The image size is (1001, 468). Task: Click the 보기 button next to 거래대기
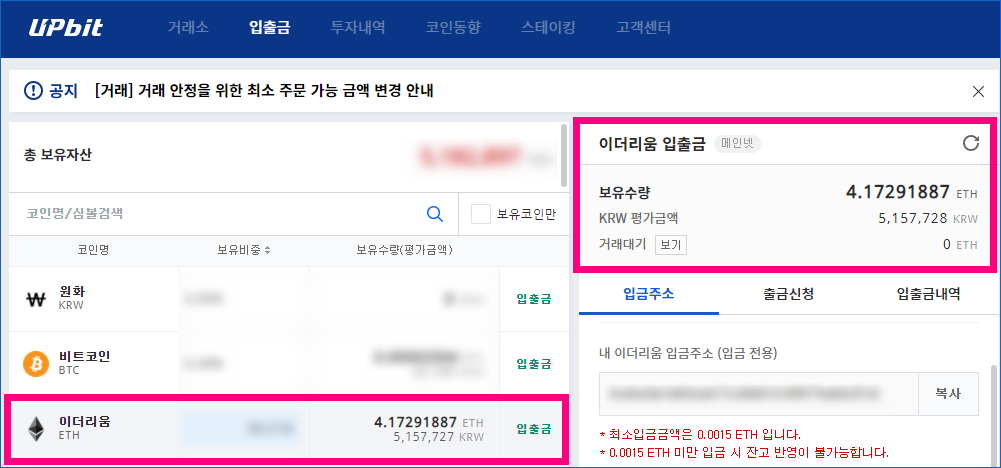pyautogui.click(x=671, y=245)
